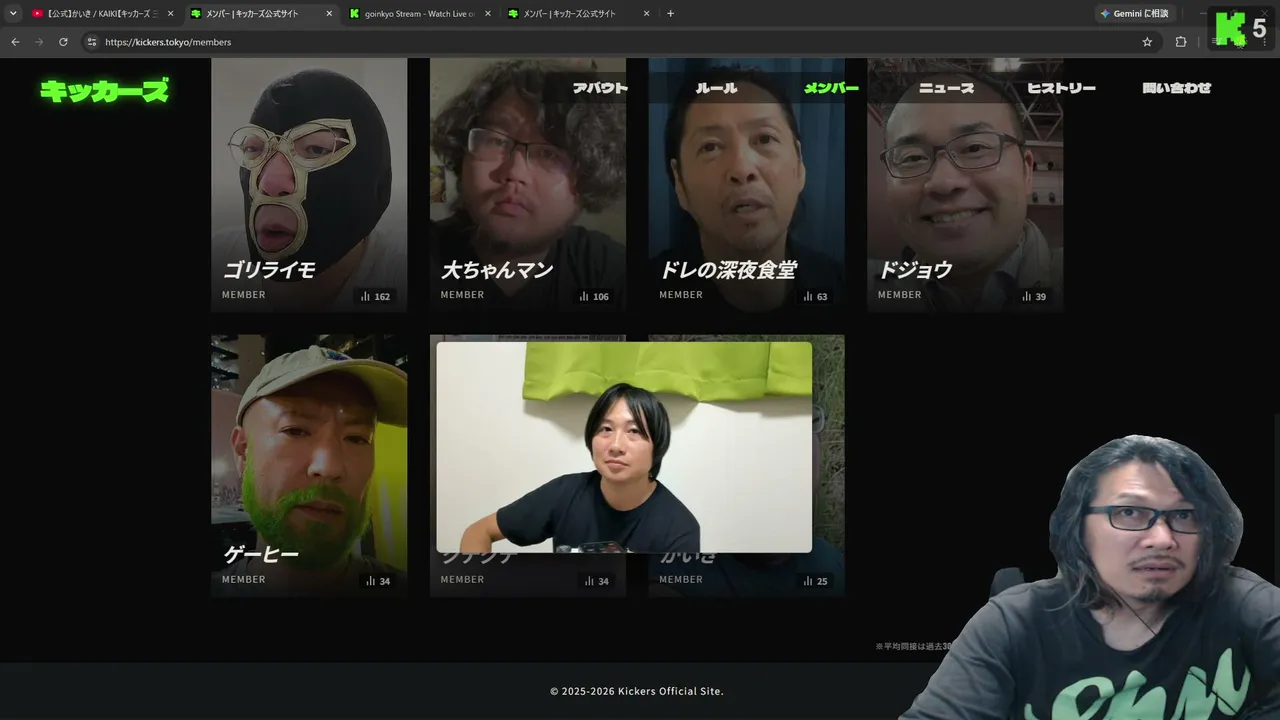Click the ゲーヒー name text

tap(261, 554)
